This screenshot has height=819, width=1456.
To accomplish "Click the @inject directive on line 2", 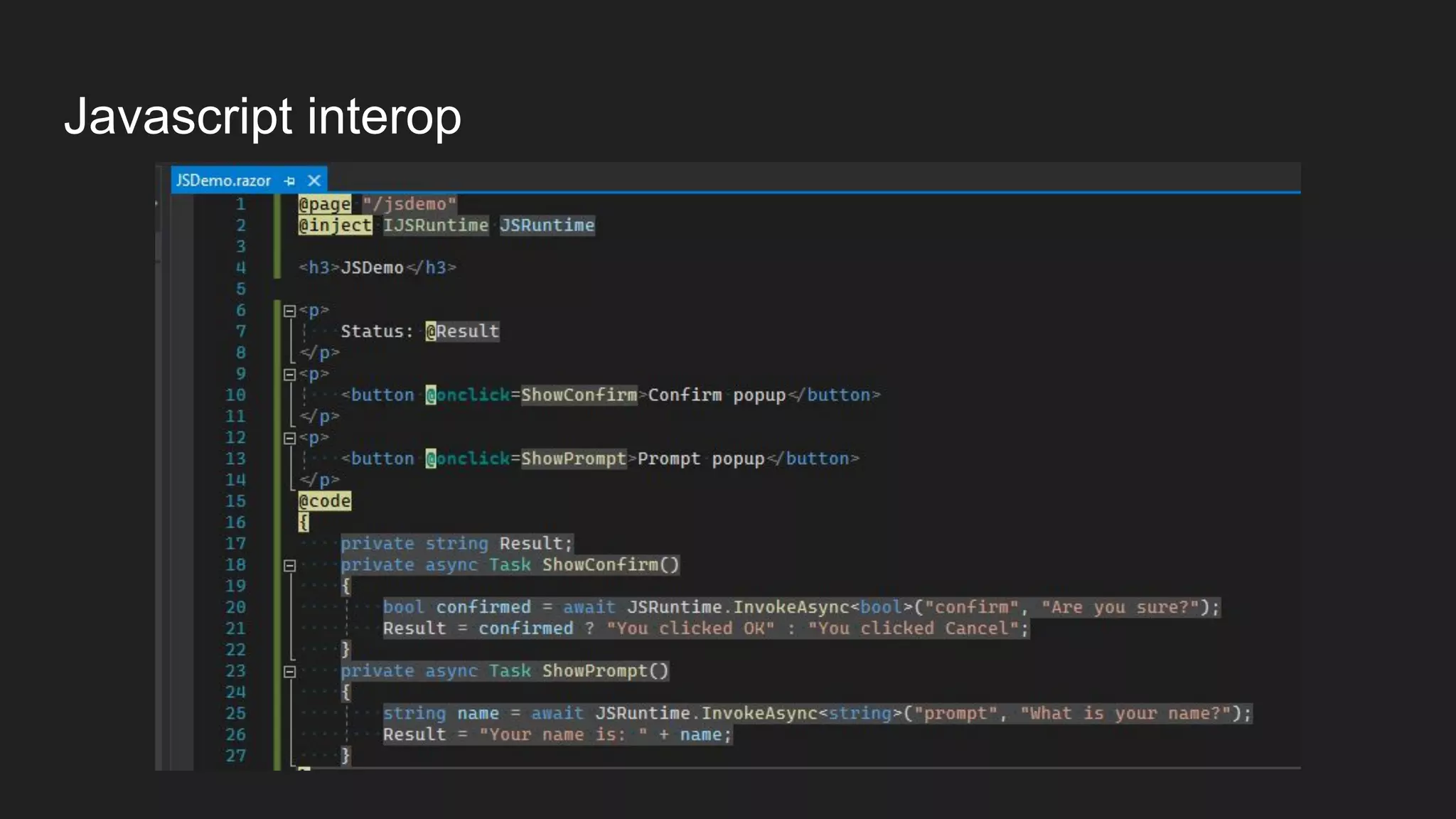I will tap(335, 225).
